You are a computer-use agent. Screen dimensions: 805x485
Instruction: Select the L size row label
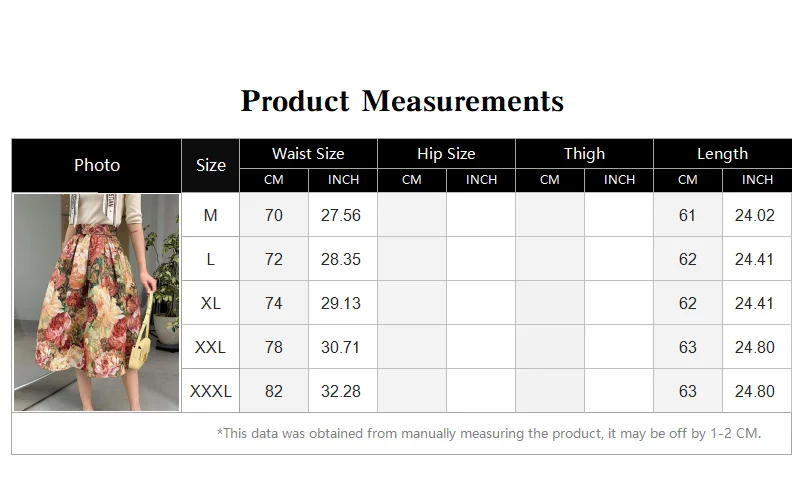(x=210, y=259)
